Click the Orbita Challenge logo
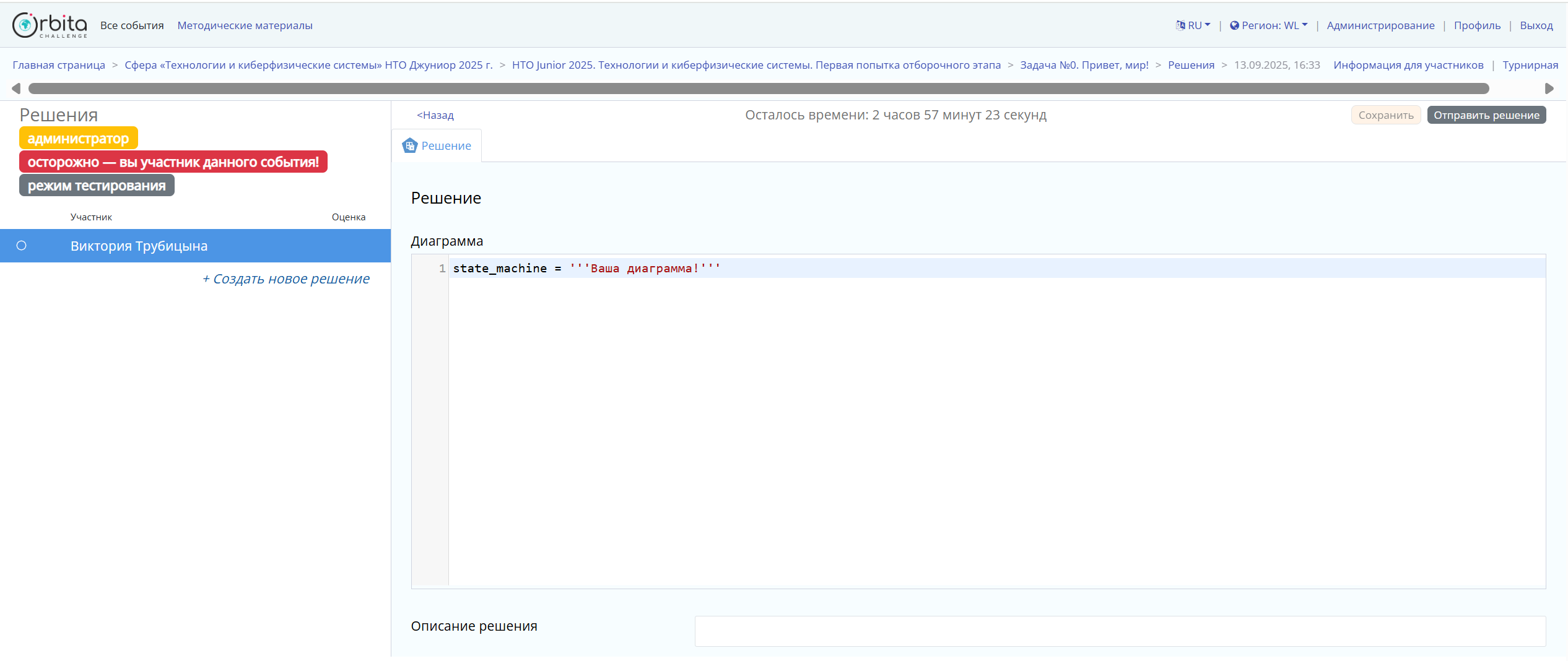Viewport: 1568px width, 661px height. click(x=50, y=25)
